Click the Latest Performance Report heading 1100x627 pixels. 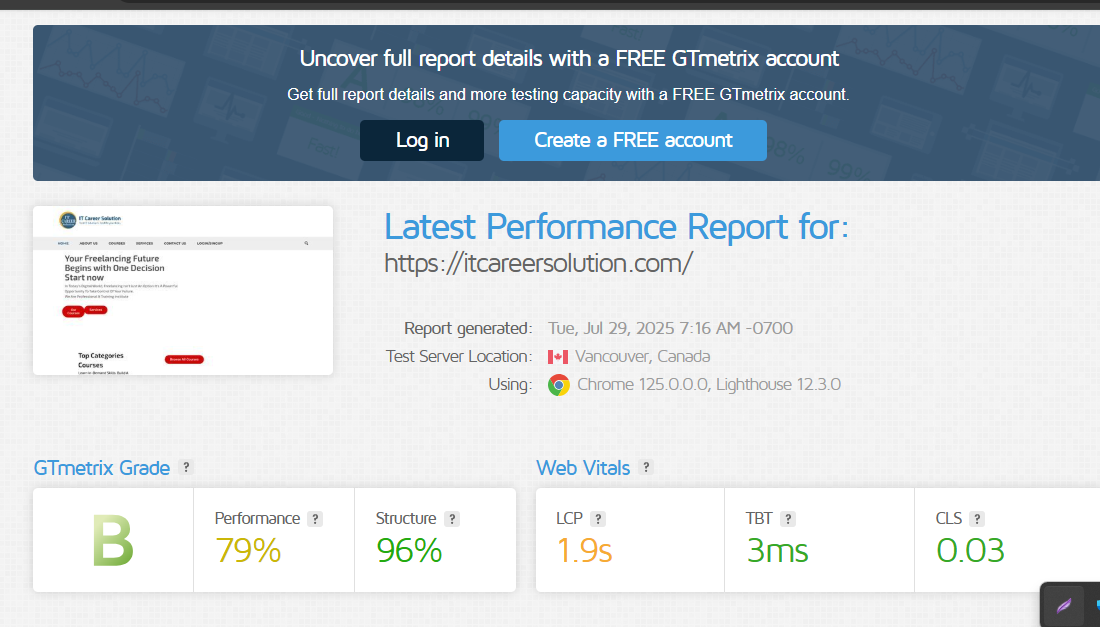tap(617, 226)
